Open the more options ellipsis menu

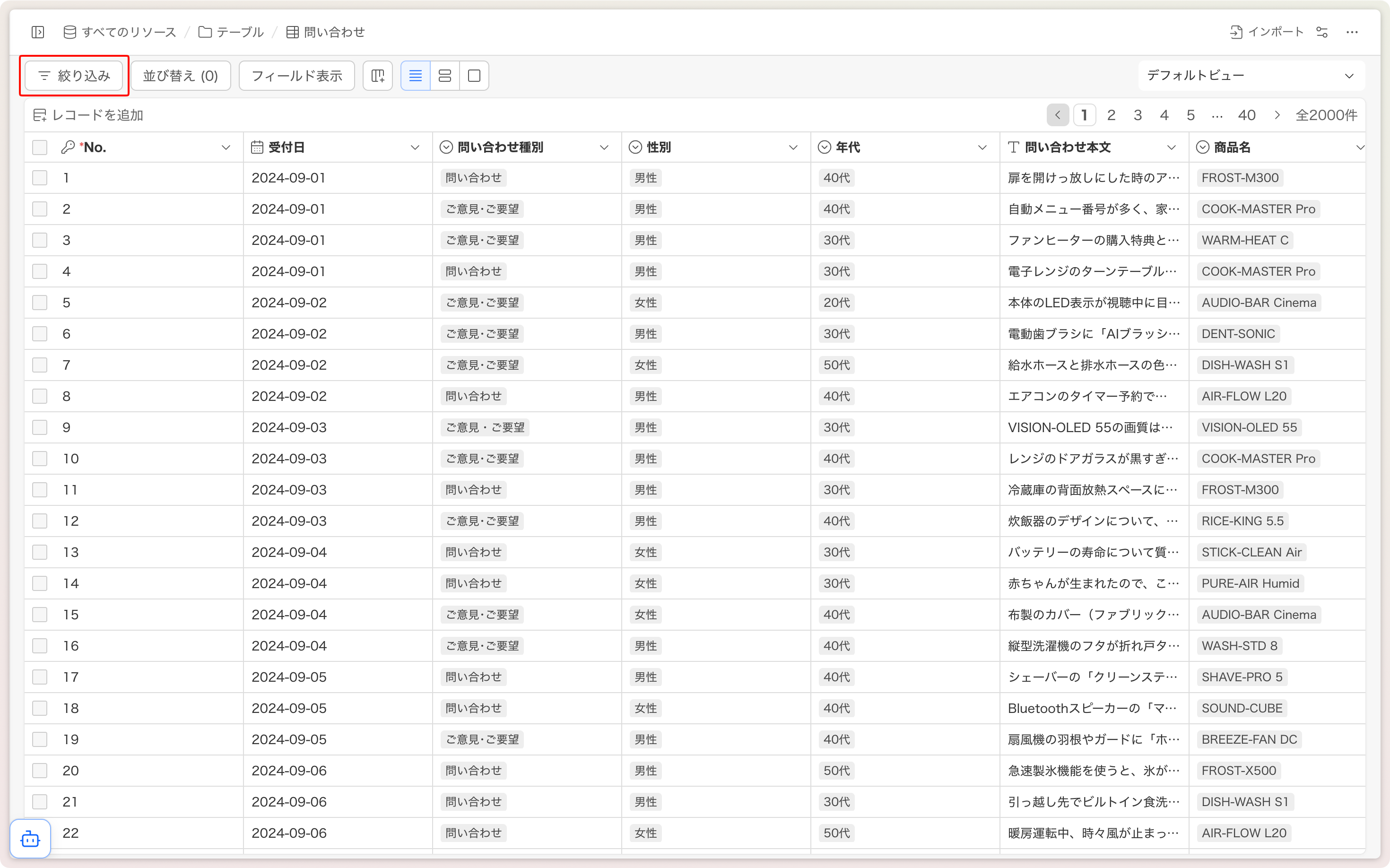[x=1352, y=32]
